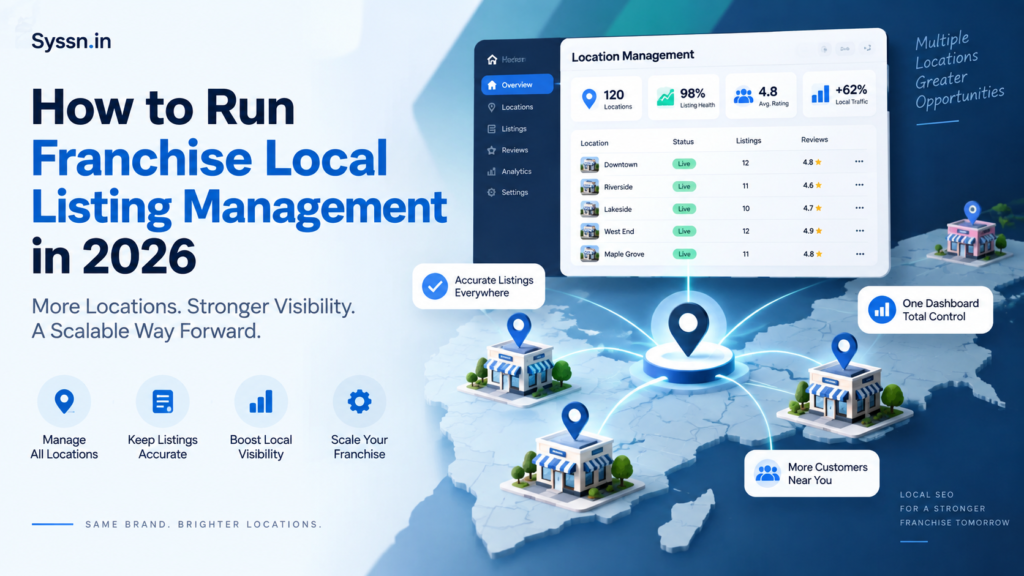
Task: Click the Live status badge for Maple Grove
Action: [x=684, y=254]
